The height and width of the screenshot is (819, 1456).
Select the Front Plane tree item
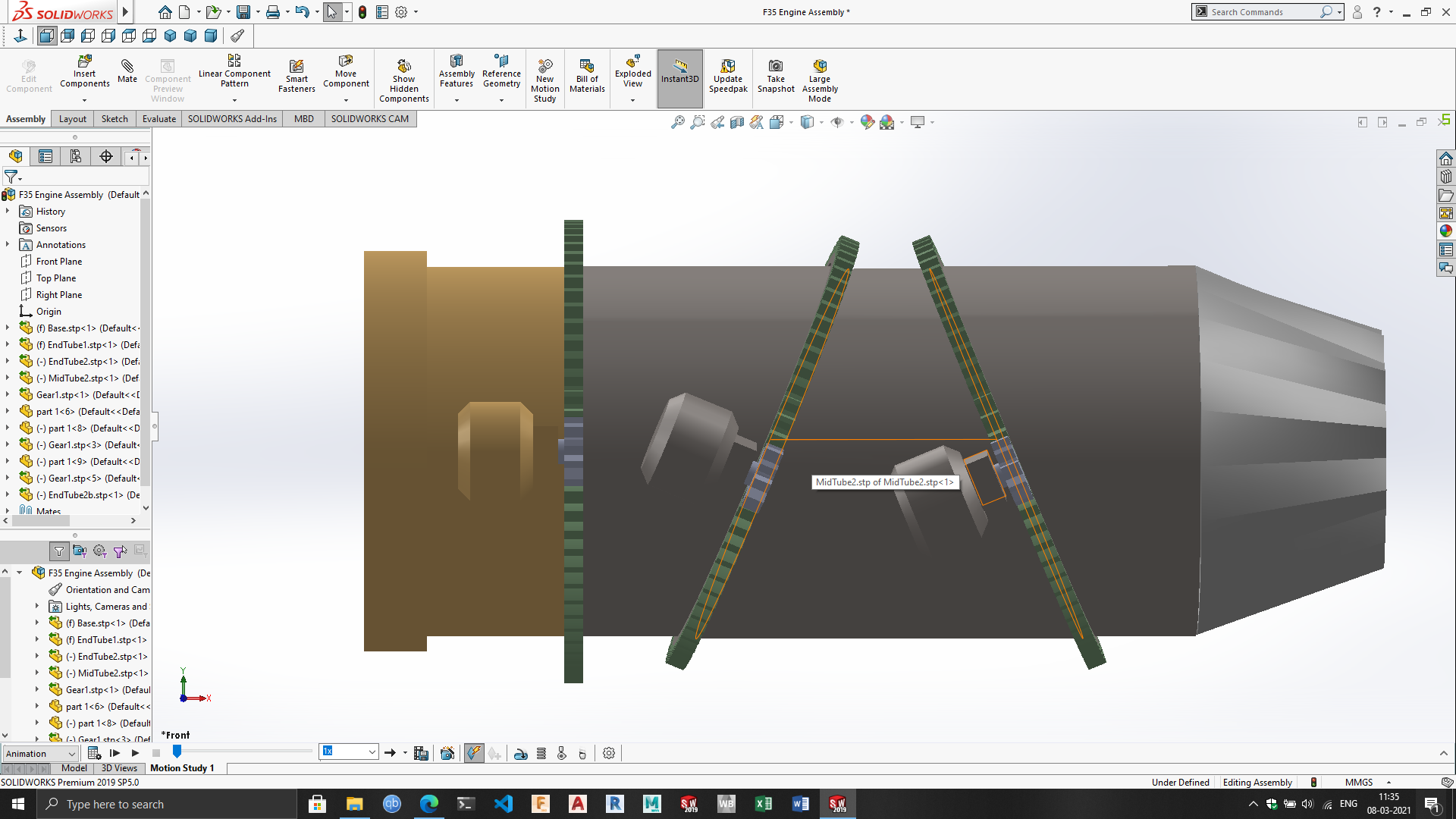59,262
